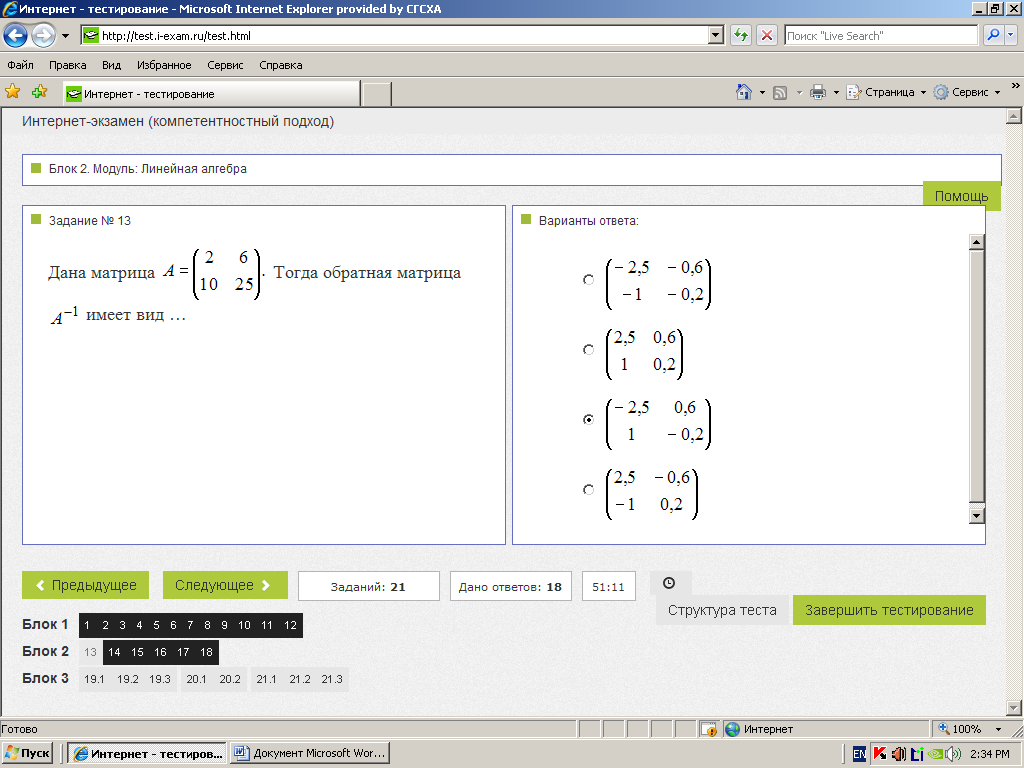1024x768 pixels.
Task: Go to question 16 in Блок 2
Action: point(160,652)
